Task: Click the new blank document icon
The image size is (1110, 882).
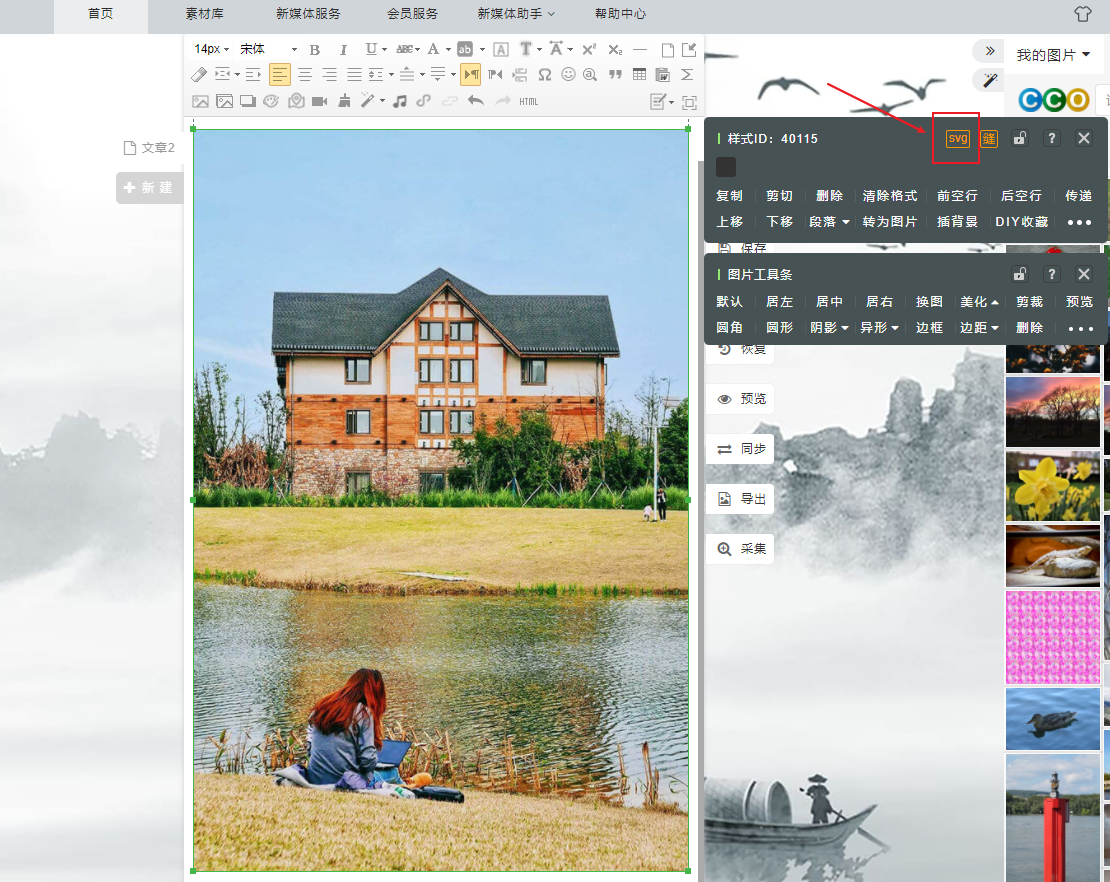Action: point(667,50)
